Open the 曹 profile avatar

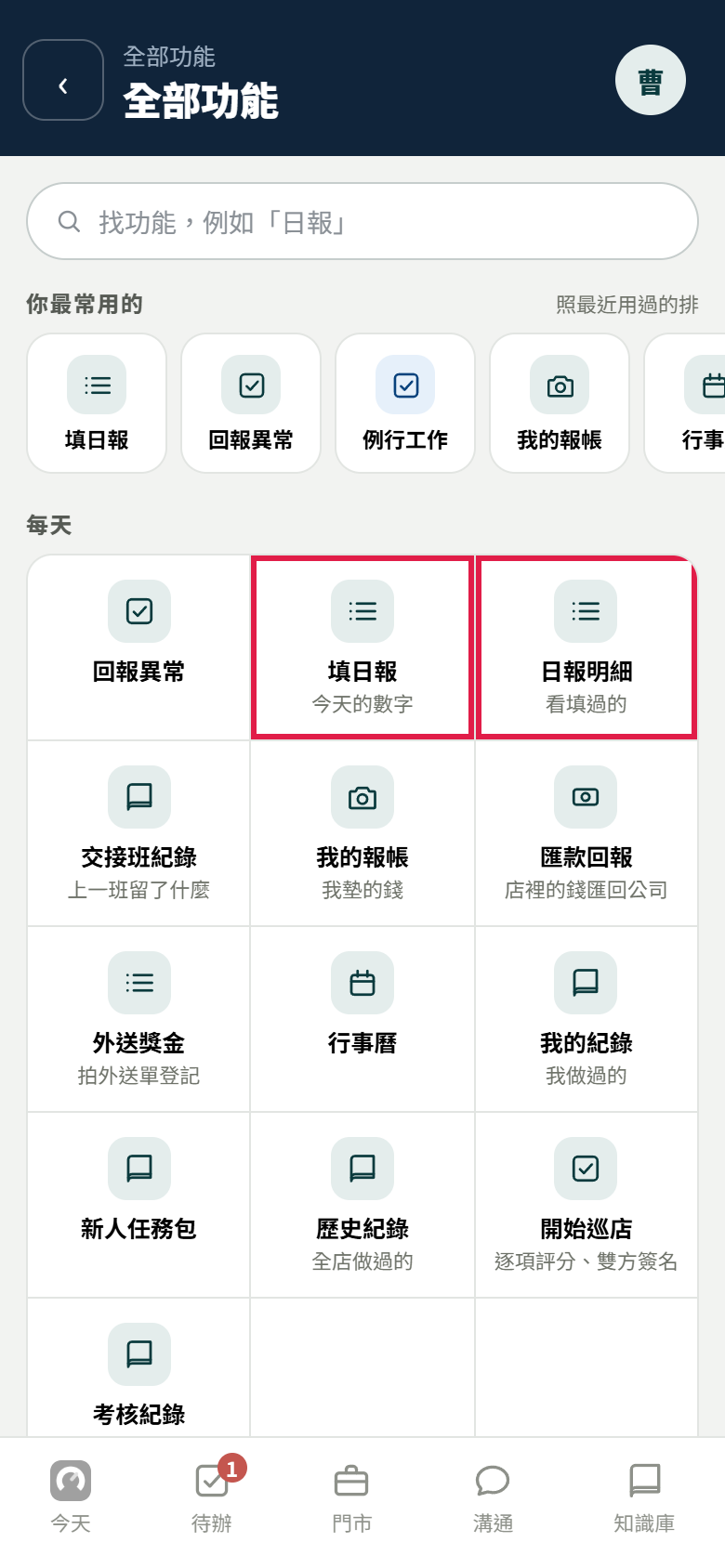coord(651,80)
